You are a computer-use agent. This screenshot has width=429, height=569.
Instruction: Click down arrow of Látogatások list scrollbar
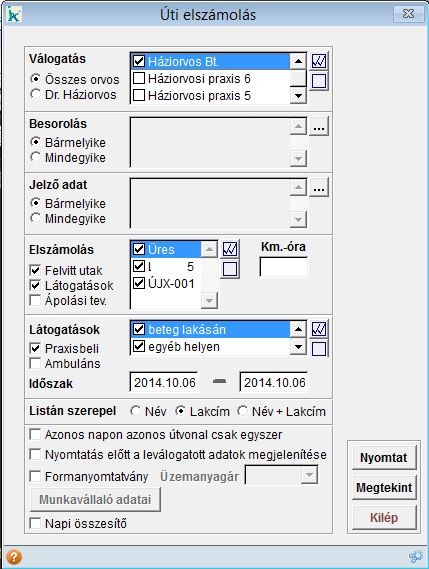(298, 347)
